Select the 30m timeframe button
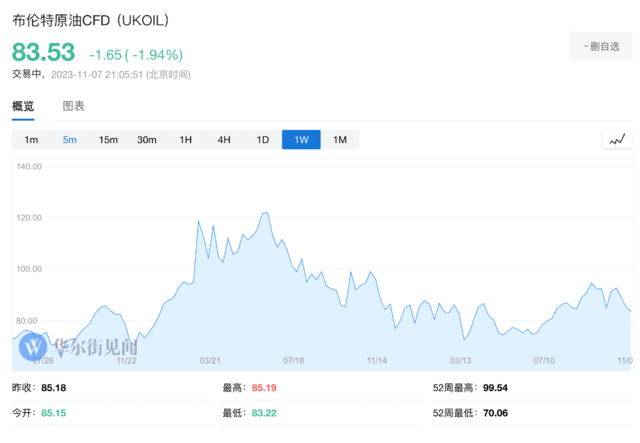Viewport: 640px width, 443px height. [147, 140]
